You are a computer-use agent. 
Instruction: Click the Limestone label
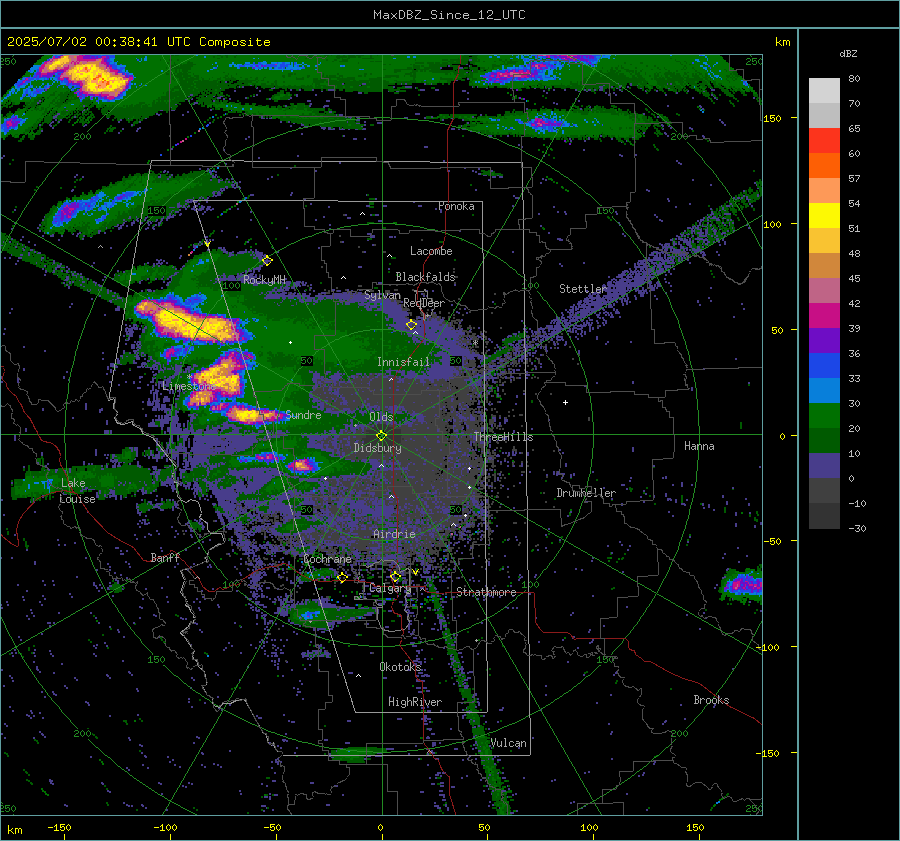coord(188,386)
